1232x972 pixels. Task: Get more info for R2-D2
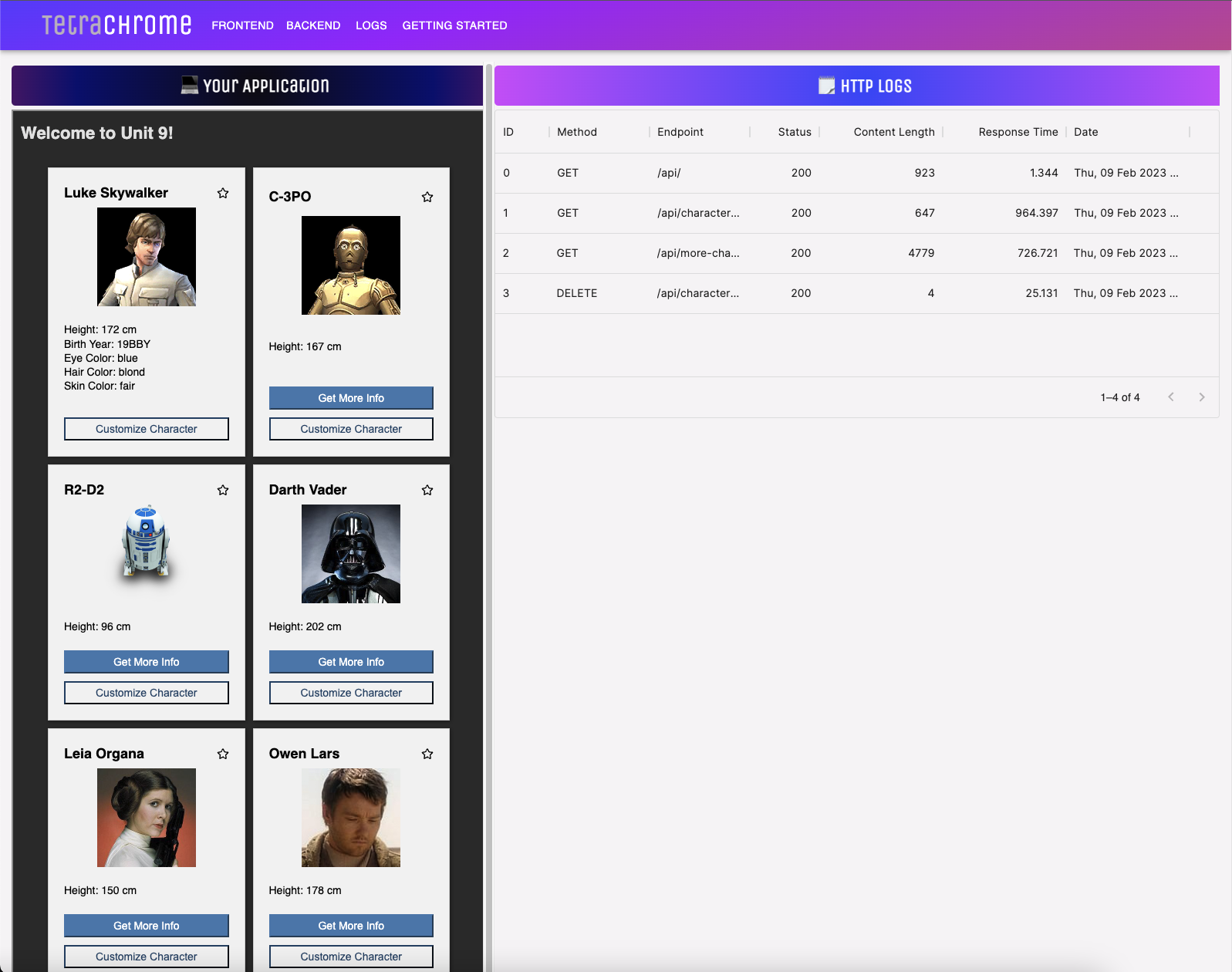click(x=147, y=662)
